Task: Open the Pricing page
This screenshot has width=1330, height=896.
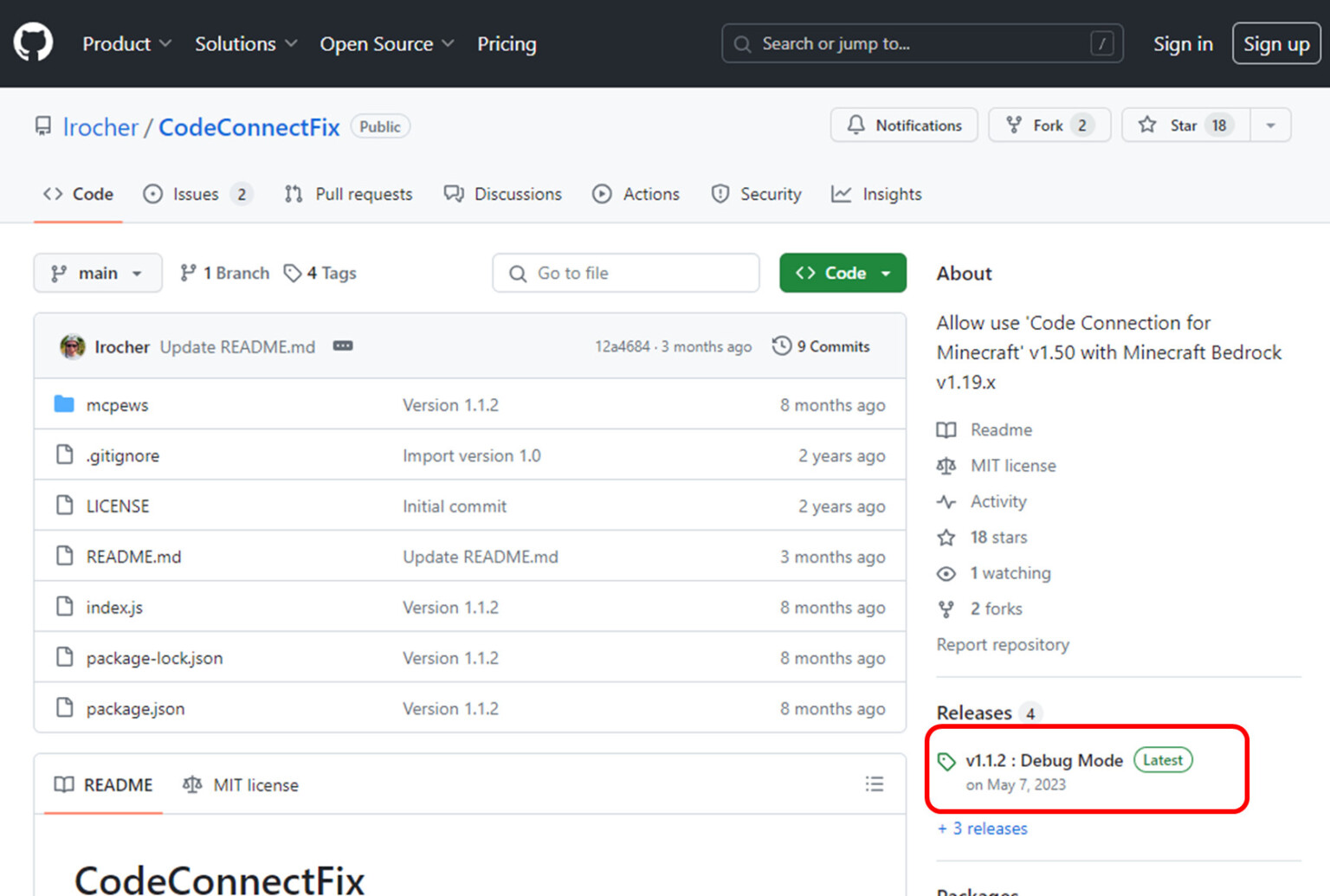Action: [507, 44]
